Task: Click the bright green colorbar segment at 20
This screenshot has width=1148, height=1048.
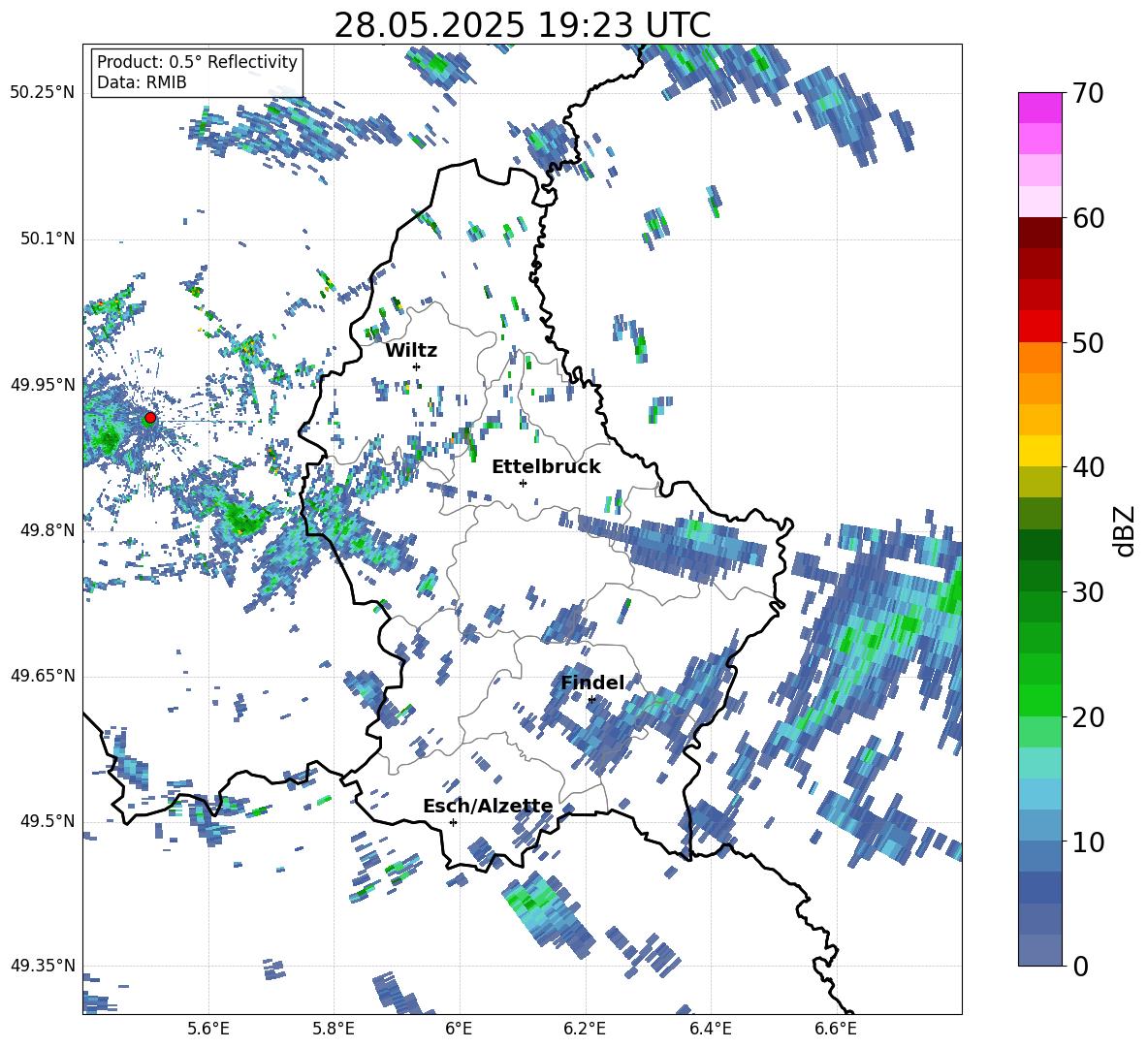Action: tap(1039, 701)
